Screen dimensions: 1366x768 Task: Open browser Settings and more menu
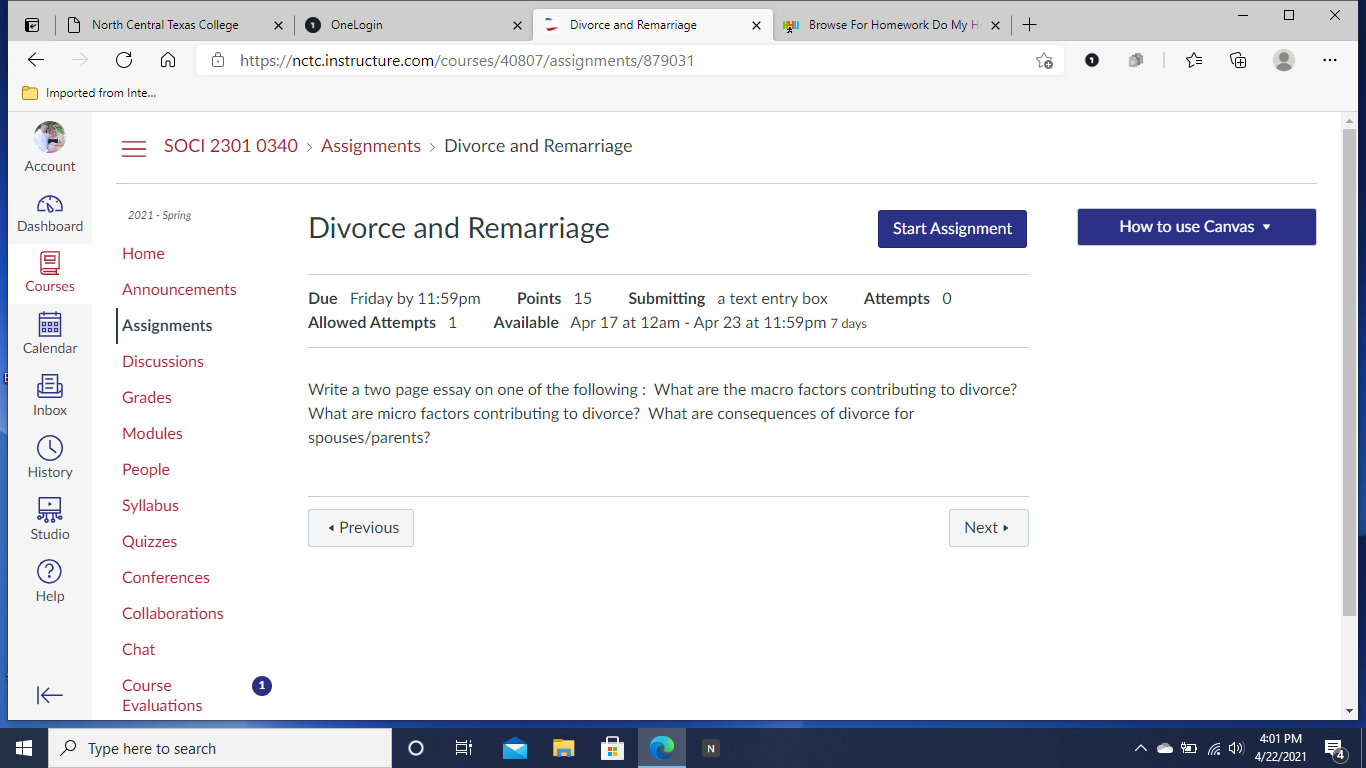pos(1329,60)
